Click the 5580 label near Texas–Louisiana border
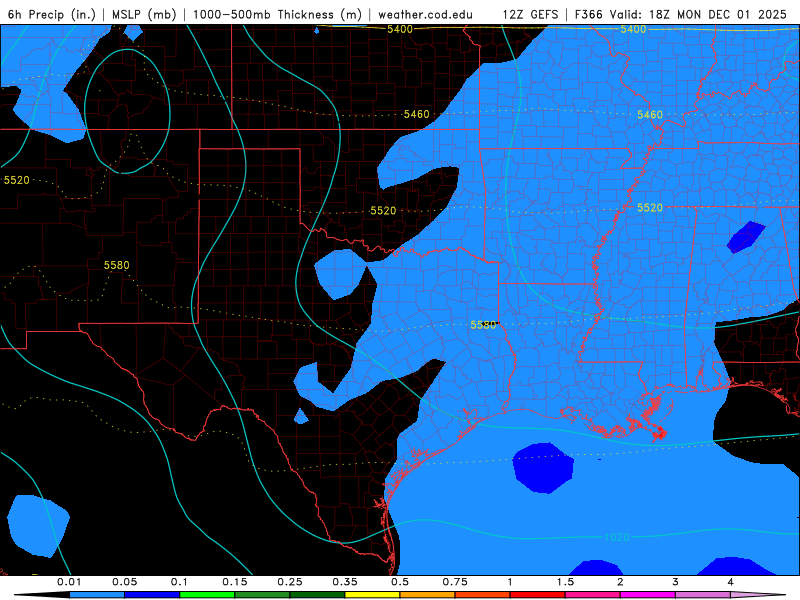This screenshot has height=600, width=800. point(483,325)
